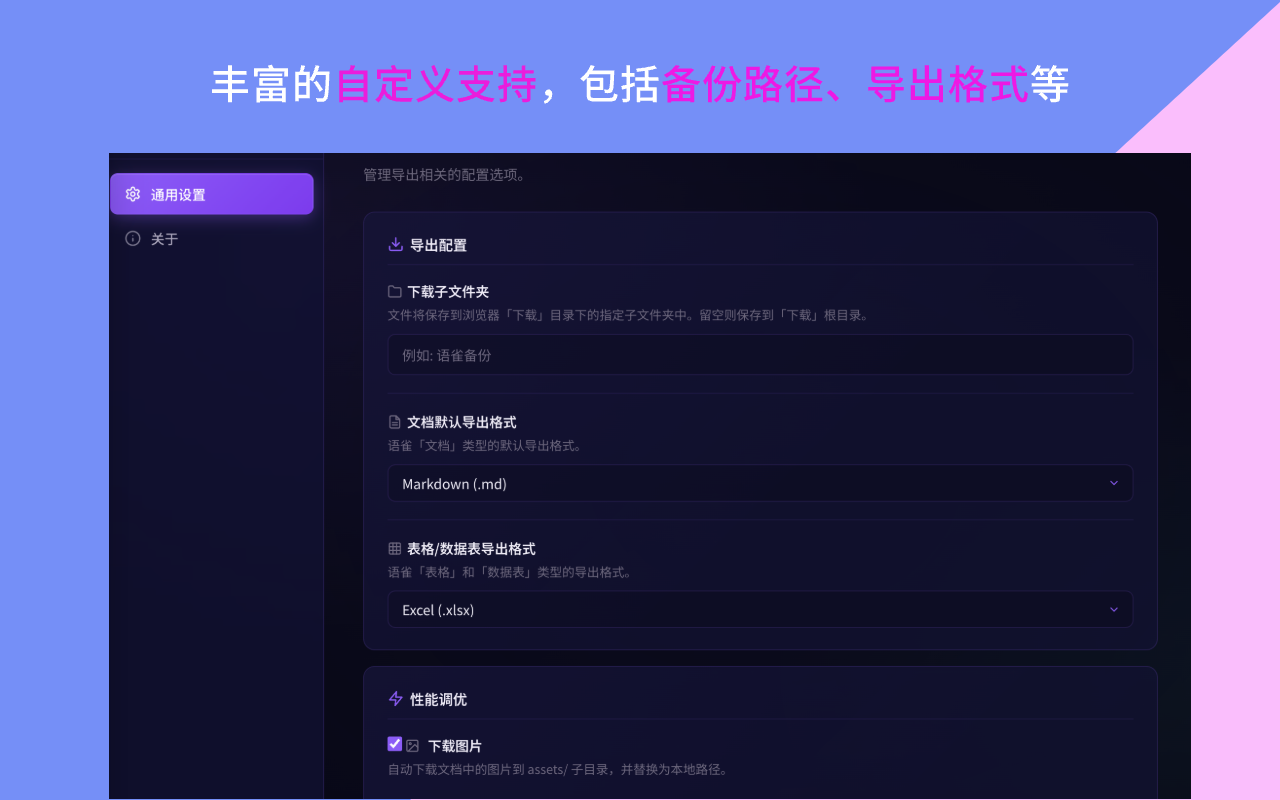Viewport: 1280px width, 800px height.
Task: Click the document icon beside 文档默认导出格式
Action: (395, 423)
